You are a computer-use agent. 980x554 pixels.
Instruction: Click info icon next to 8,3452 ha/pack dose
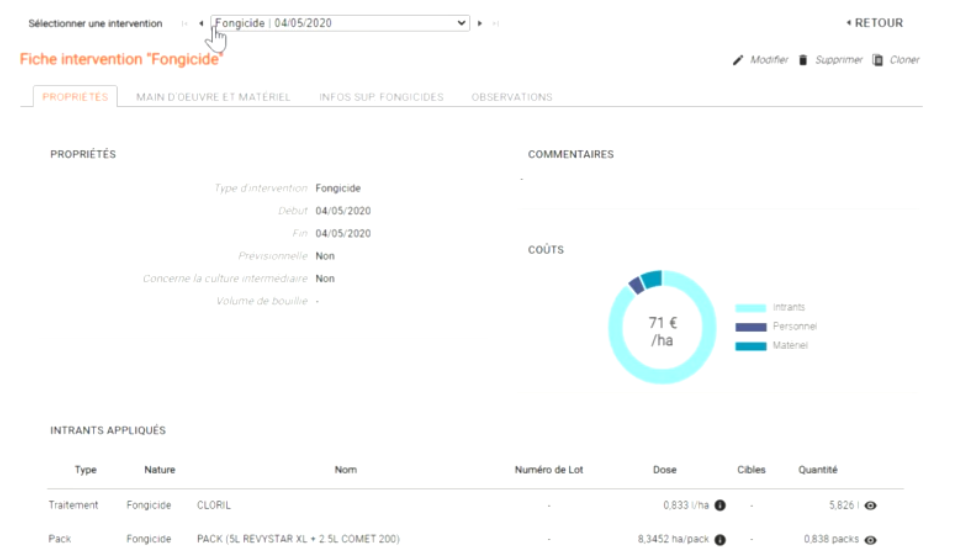(x=720, y=540)
